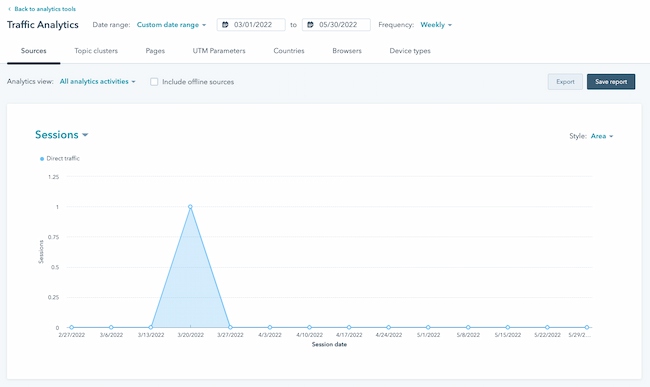Viewport: 650px width, 387px height.
Task: Click the 'Session date' axis label
Action: pyautogui.click(x=329, y=344)
